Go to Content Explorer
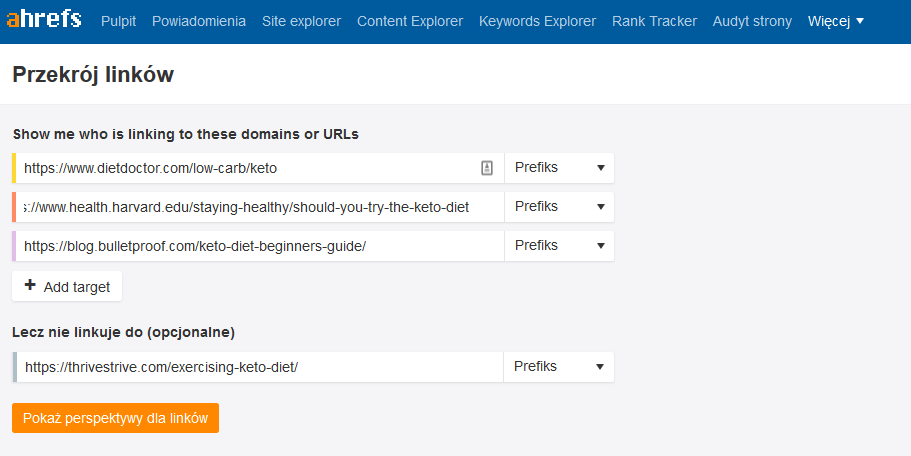The width and height of the screenshot is (911, 456). pos(410,21)
